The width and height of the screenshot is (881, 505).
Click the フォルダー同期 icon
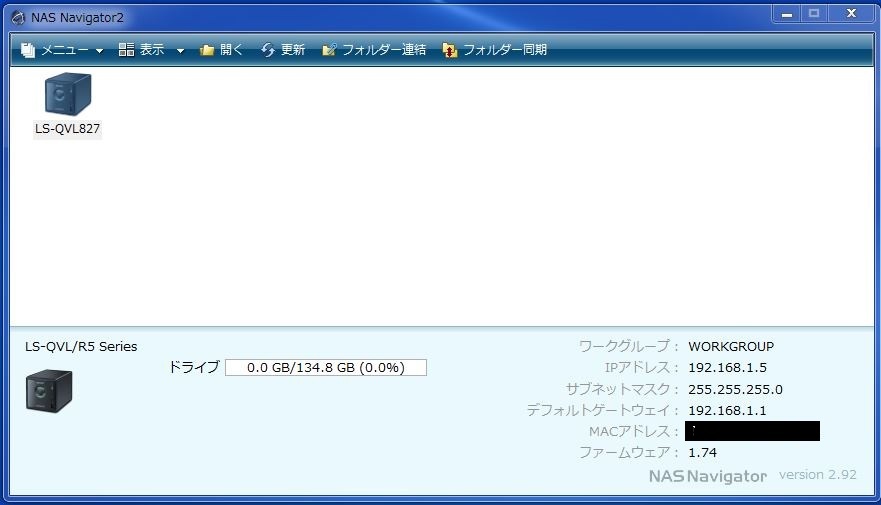click(449, 50)
